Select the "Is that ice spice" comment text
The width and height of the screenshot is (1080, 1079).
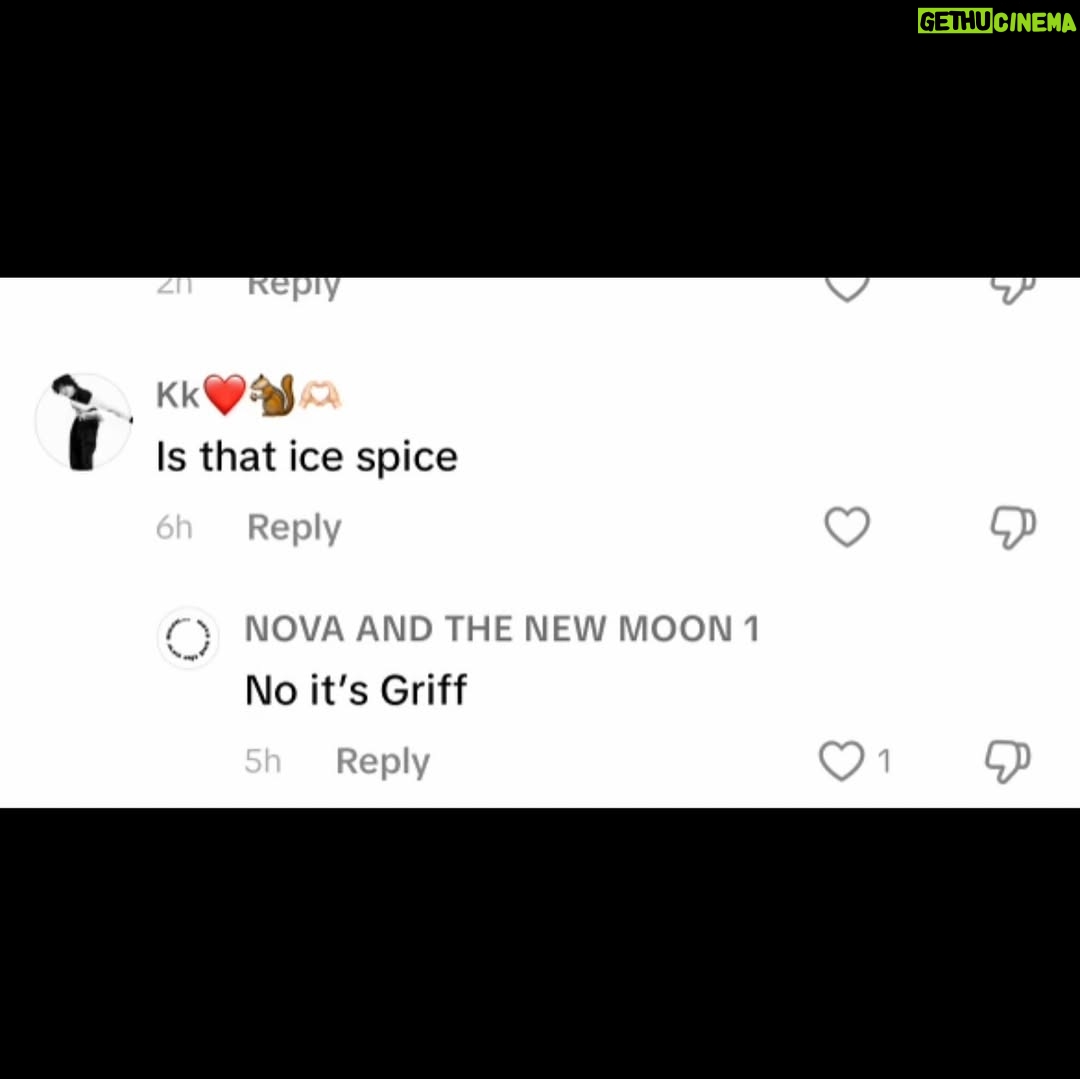(307, 457)
